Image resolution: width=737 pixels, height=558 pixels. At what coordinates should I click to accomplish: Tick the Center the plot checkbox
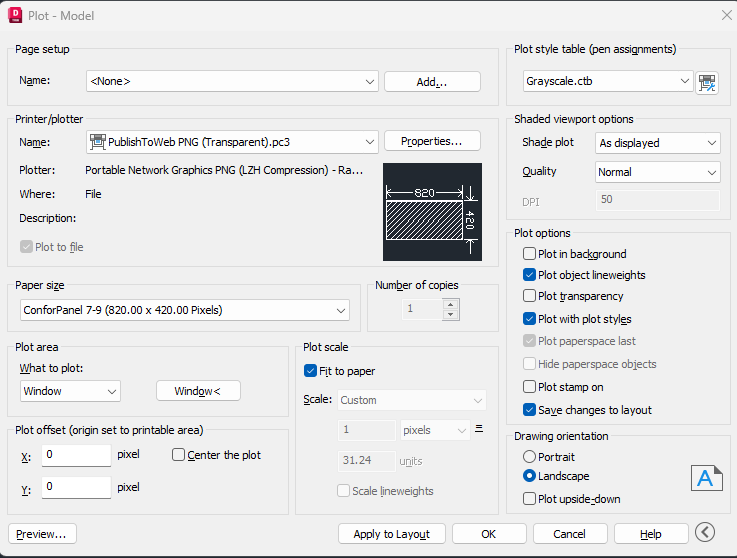click(178, 455)
